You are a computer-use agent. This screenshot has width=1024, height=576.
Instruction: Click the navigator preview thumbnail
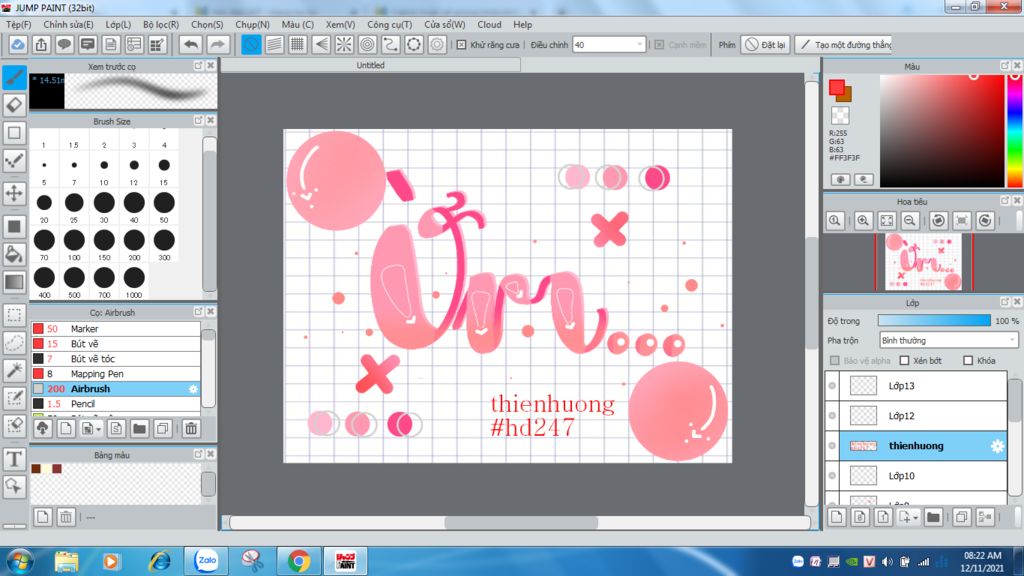tap(923, 262)
